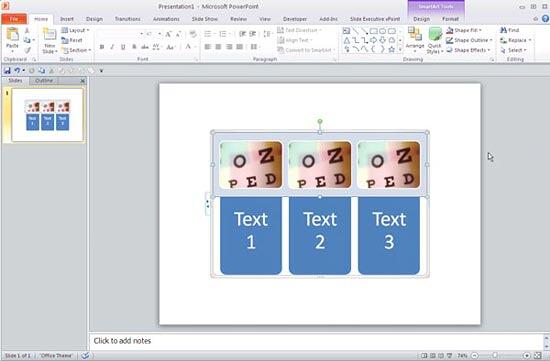
Task: Toggle bulleted list
Action: (208, 34)
